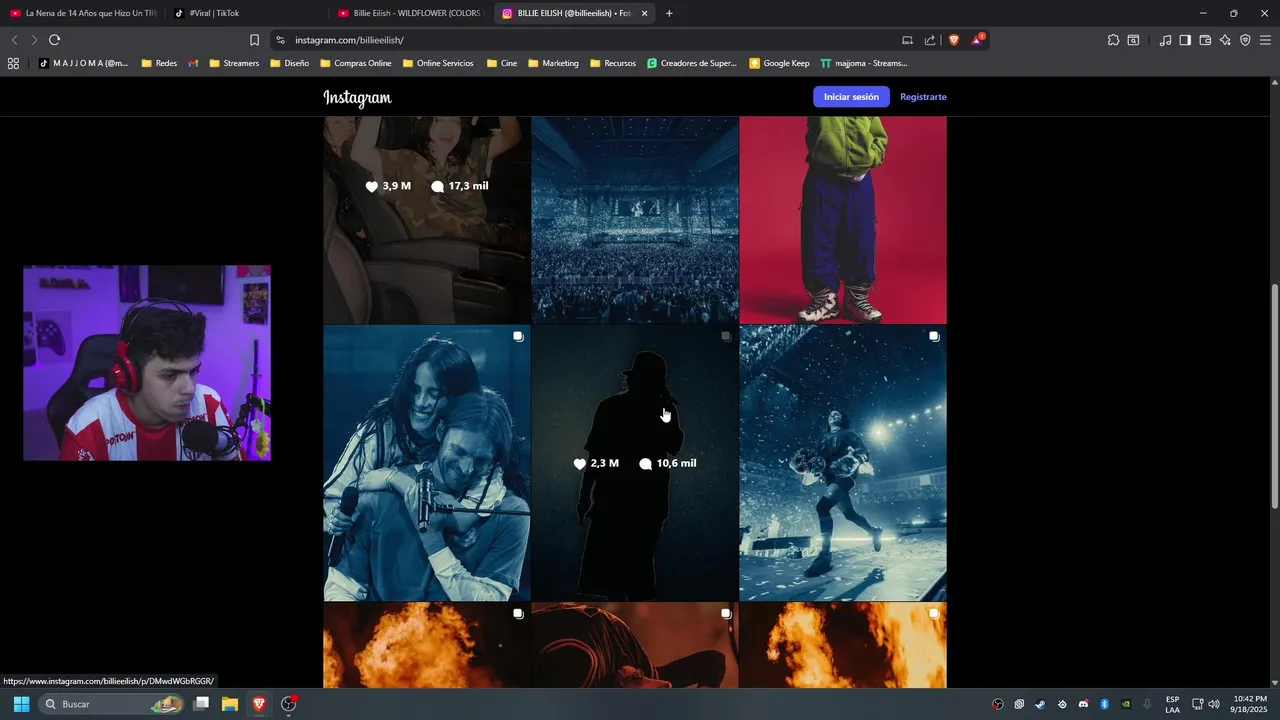Open Brave Shields lion icon
This screenshot has height=720, width=1280.
(x=954, y=40)
